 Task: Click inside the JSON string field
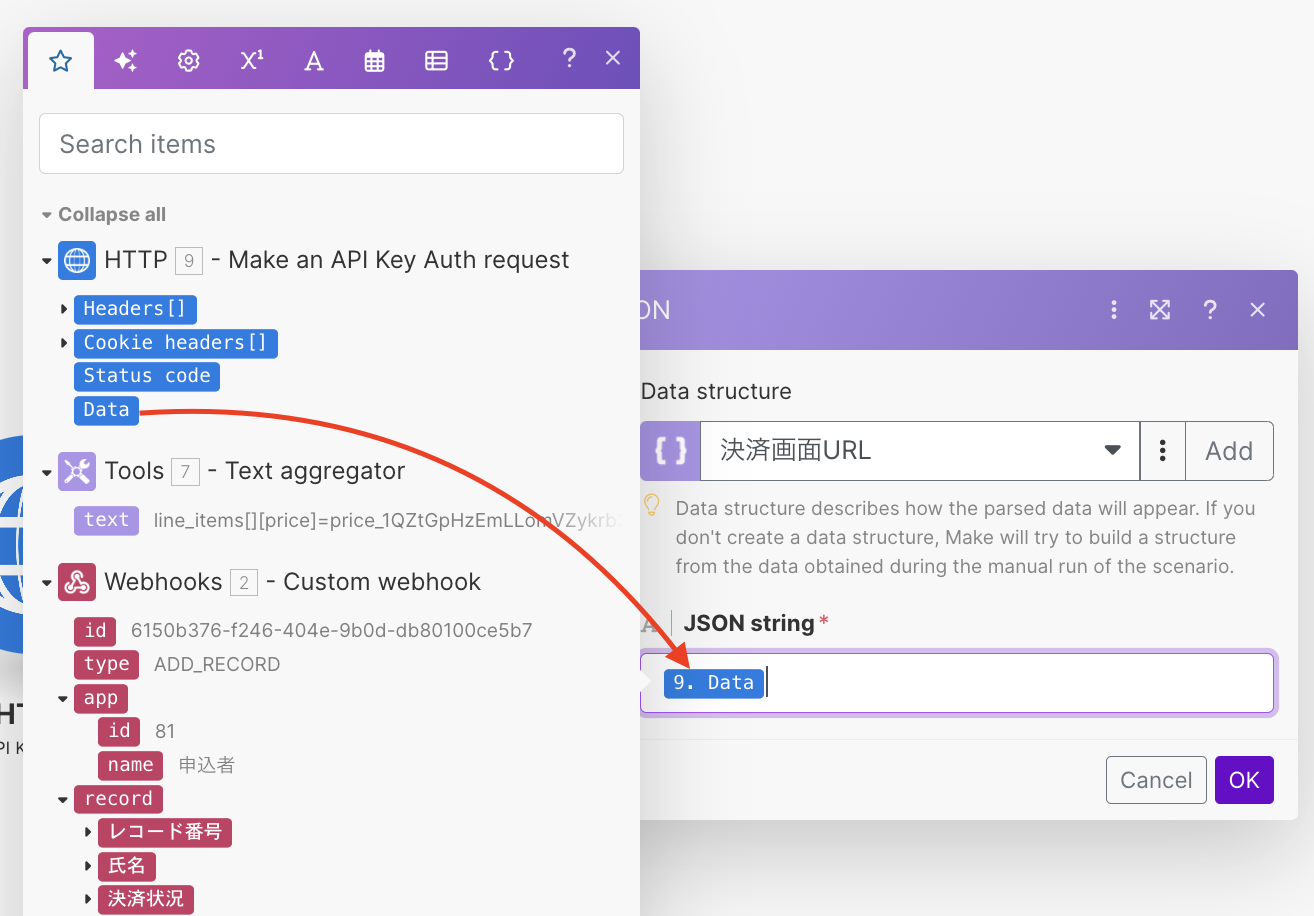957,683
